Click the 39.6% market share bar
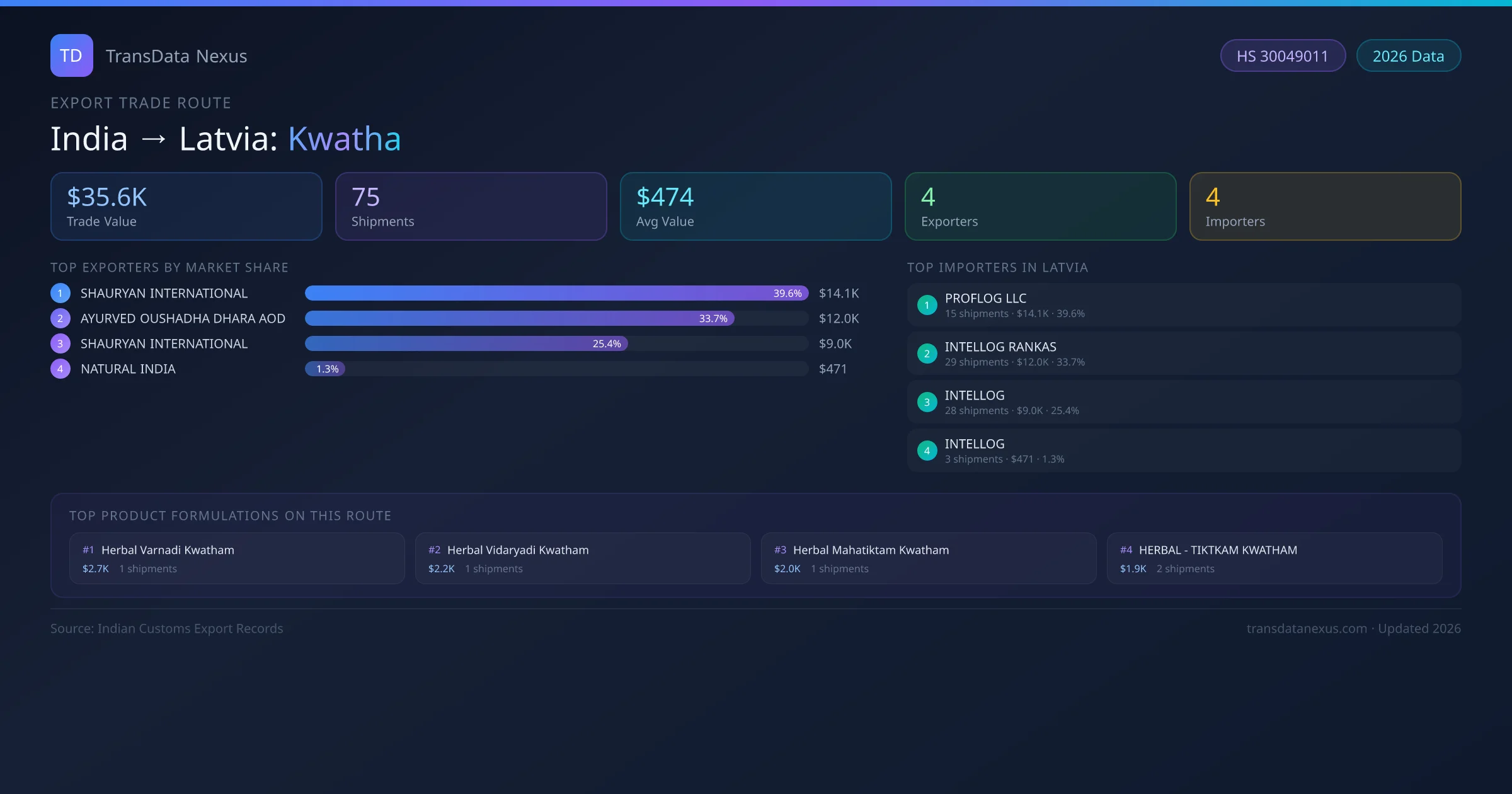 tap(556, 293)
